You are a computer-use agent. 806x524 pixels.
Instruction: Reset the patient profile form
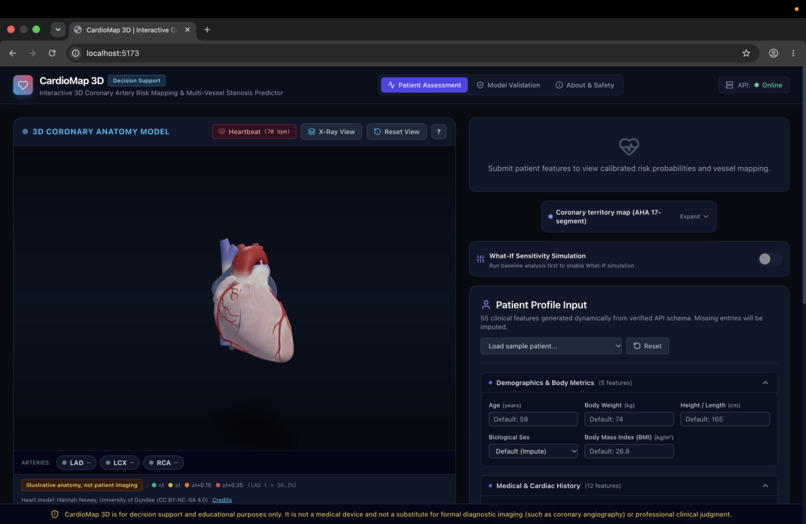point(647,346)
